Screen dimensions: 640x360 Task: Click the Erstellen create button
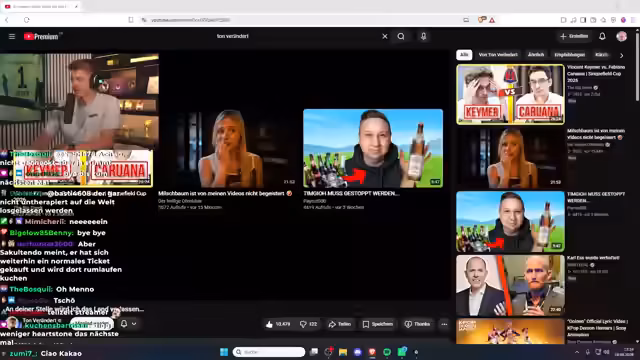pos(574,36)
